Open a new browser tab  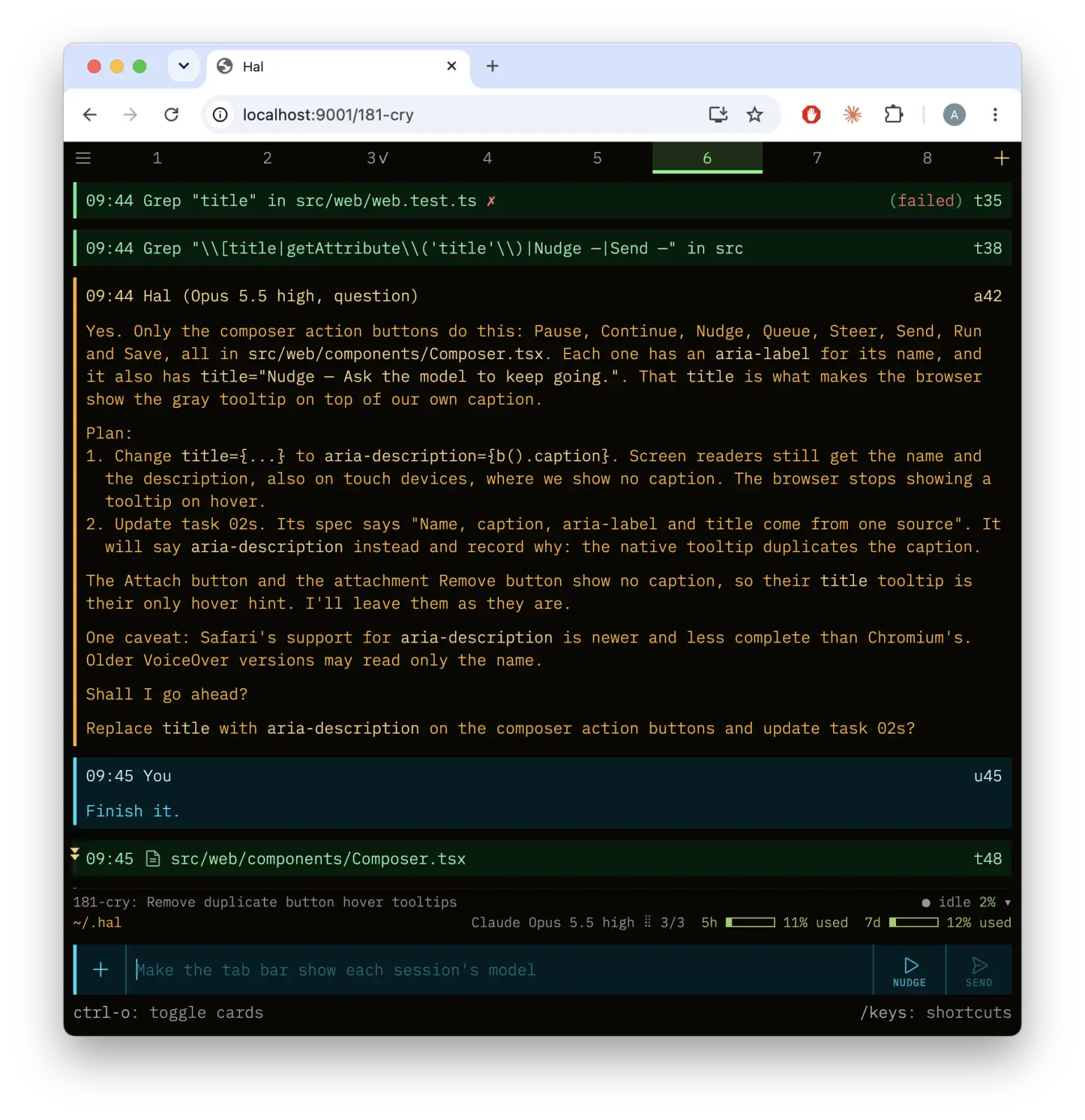point(493,66)
